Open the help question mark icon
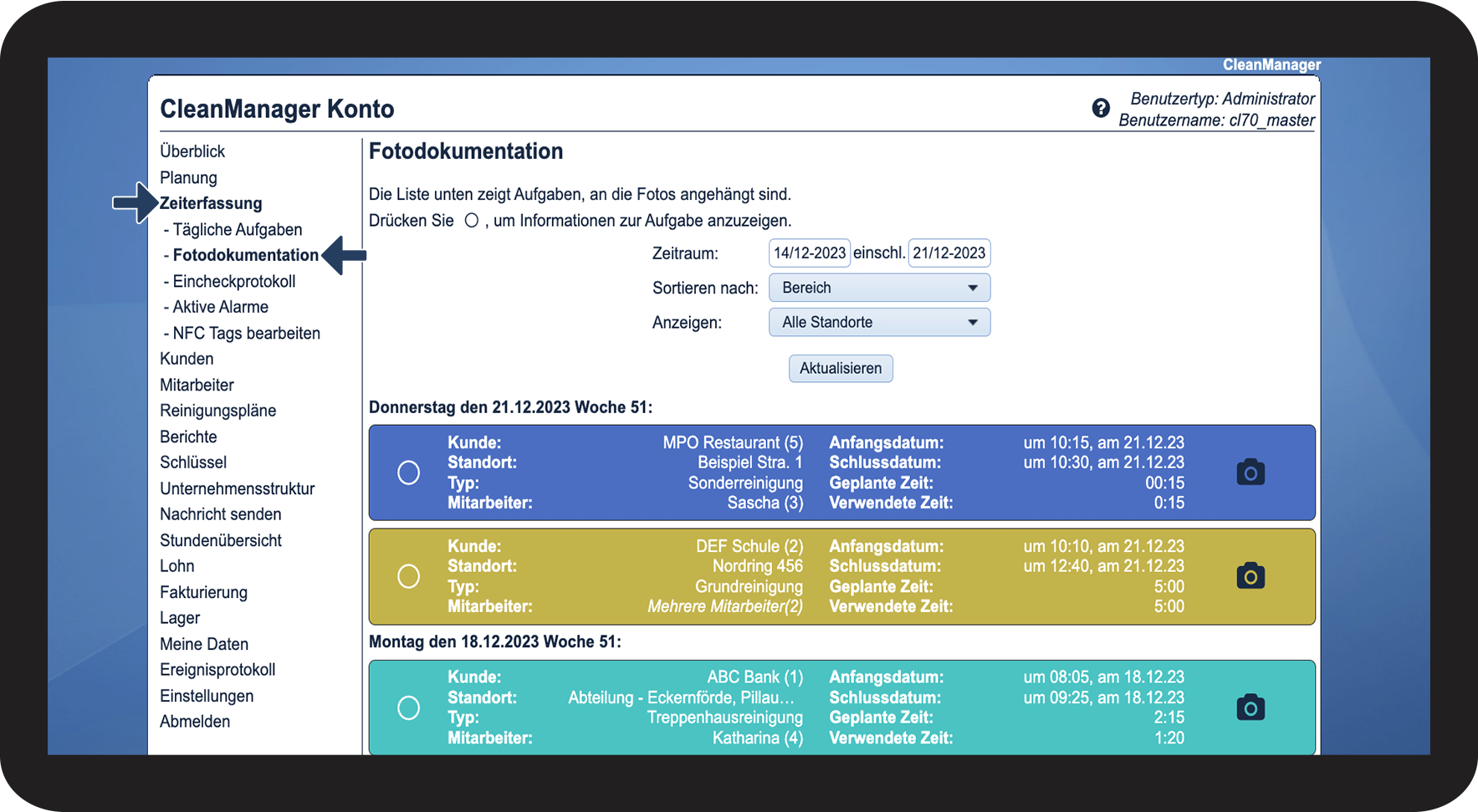The width and height of the screenshot is (1478, 812). (1101, 108)
